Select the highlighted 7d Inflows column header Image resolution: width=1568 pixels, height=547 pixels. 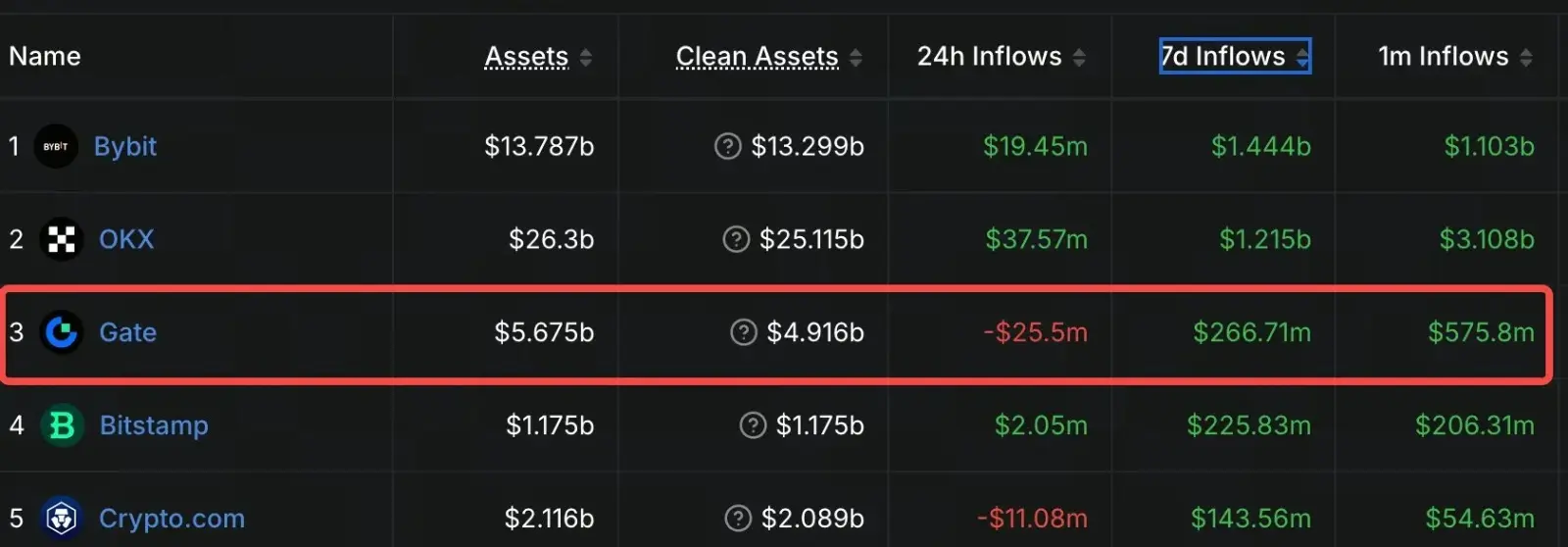click(1235, 56)
